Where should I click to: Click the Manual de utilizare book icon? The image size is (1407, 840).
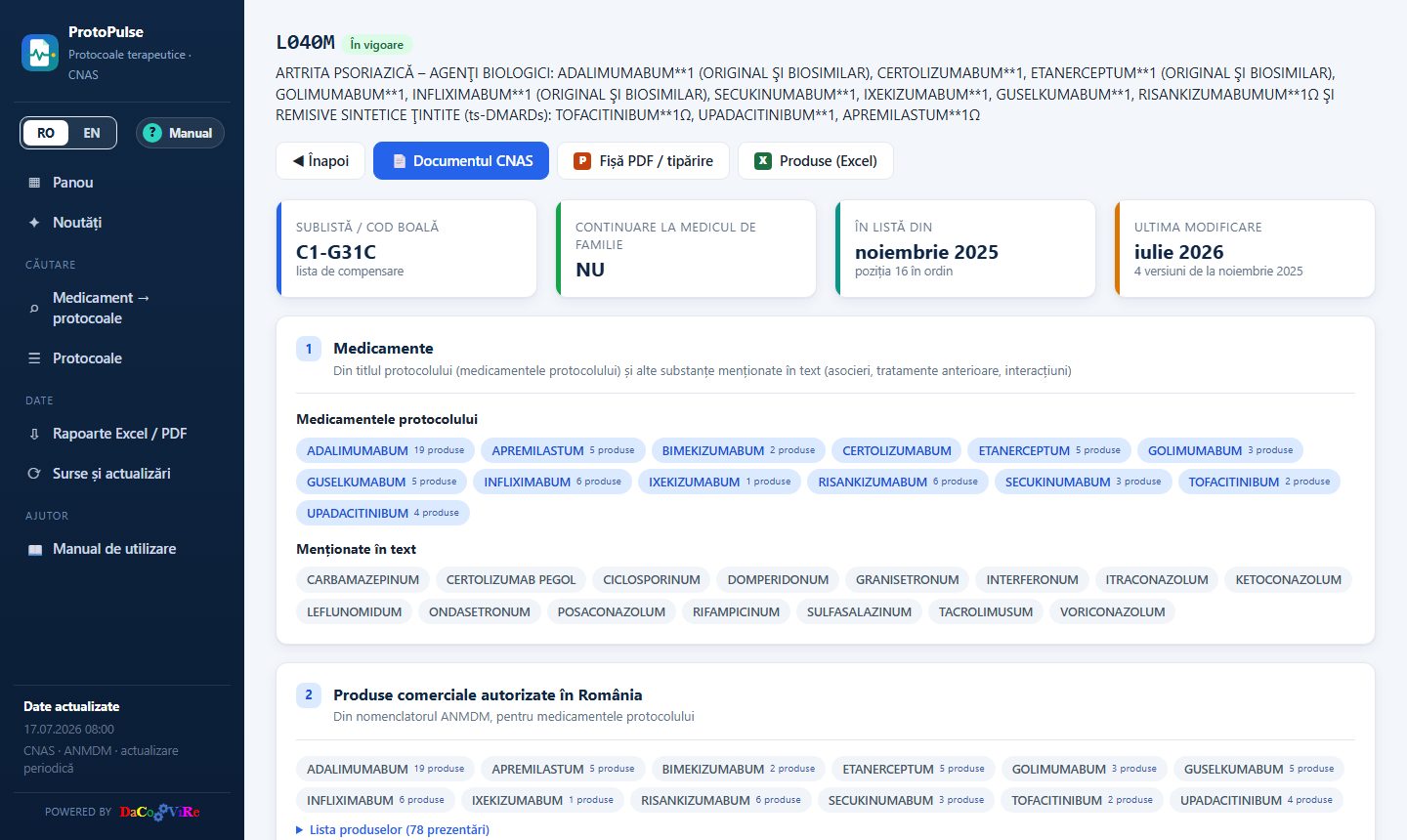click(x=34, y=550)
